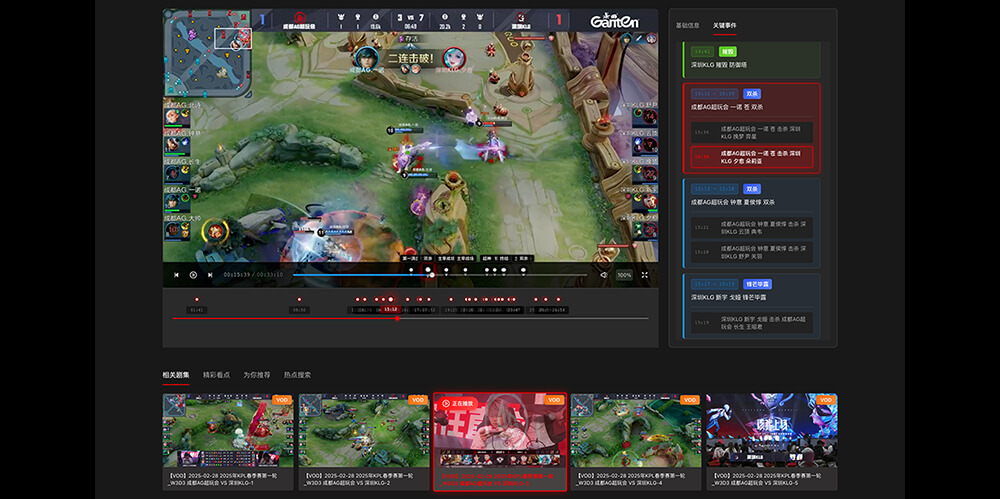Select the 关键事件 tab
Viewport: 1000px width, 499px height.
(x=725, y=23)
